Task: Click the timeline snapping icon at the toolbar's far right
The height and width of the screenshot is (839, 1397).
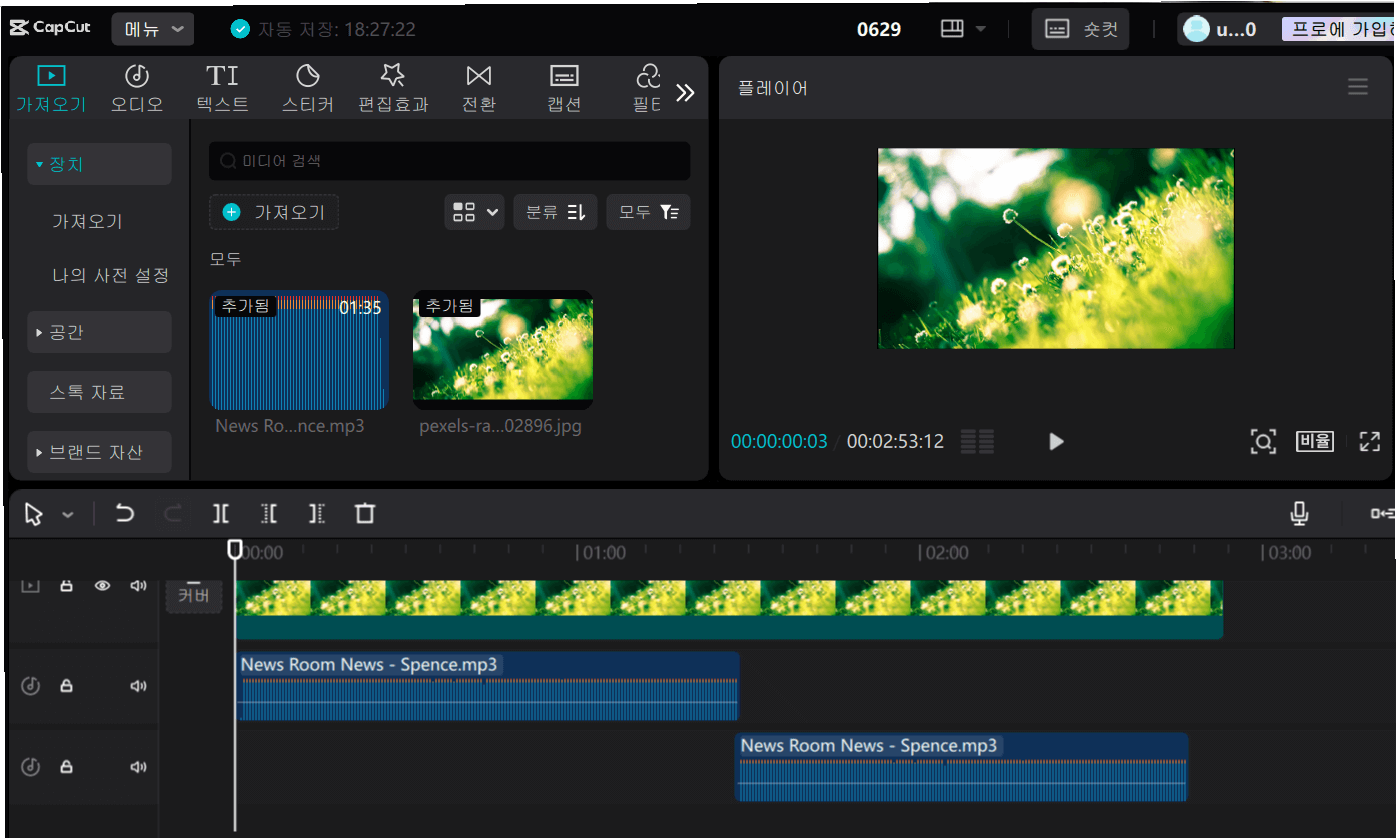Action: tap(1382, 514)
